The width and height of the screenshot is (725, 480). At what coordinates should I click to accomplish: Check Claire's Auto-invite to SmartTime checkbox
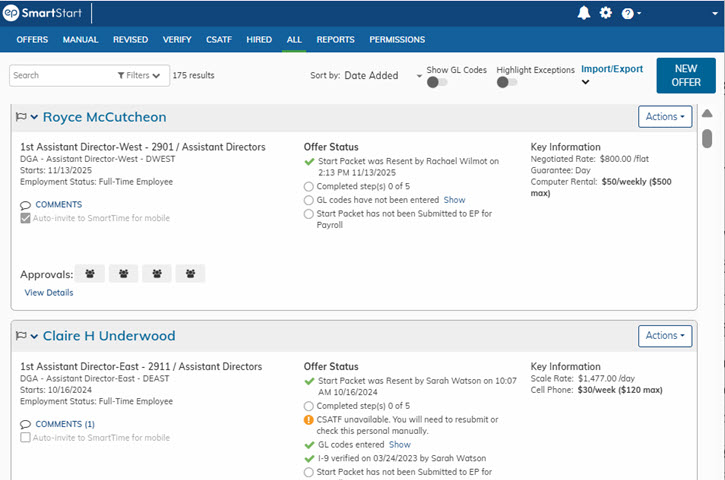pyautogui.click(x=25, y=437)
